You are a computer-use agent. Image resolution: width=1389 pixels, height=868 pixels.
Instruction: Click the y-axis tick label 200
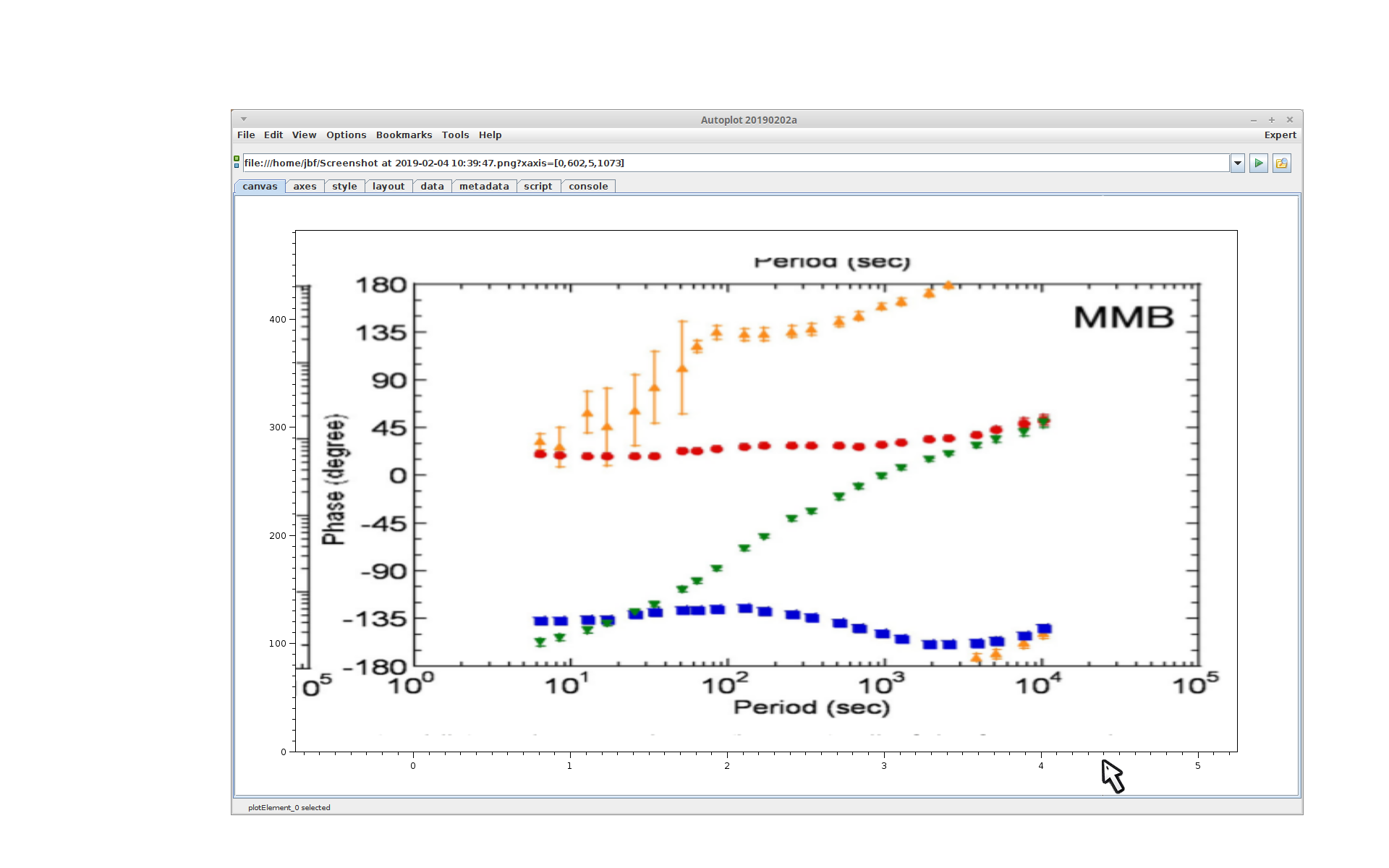(278, 536)
